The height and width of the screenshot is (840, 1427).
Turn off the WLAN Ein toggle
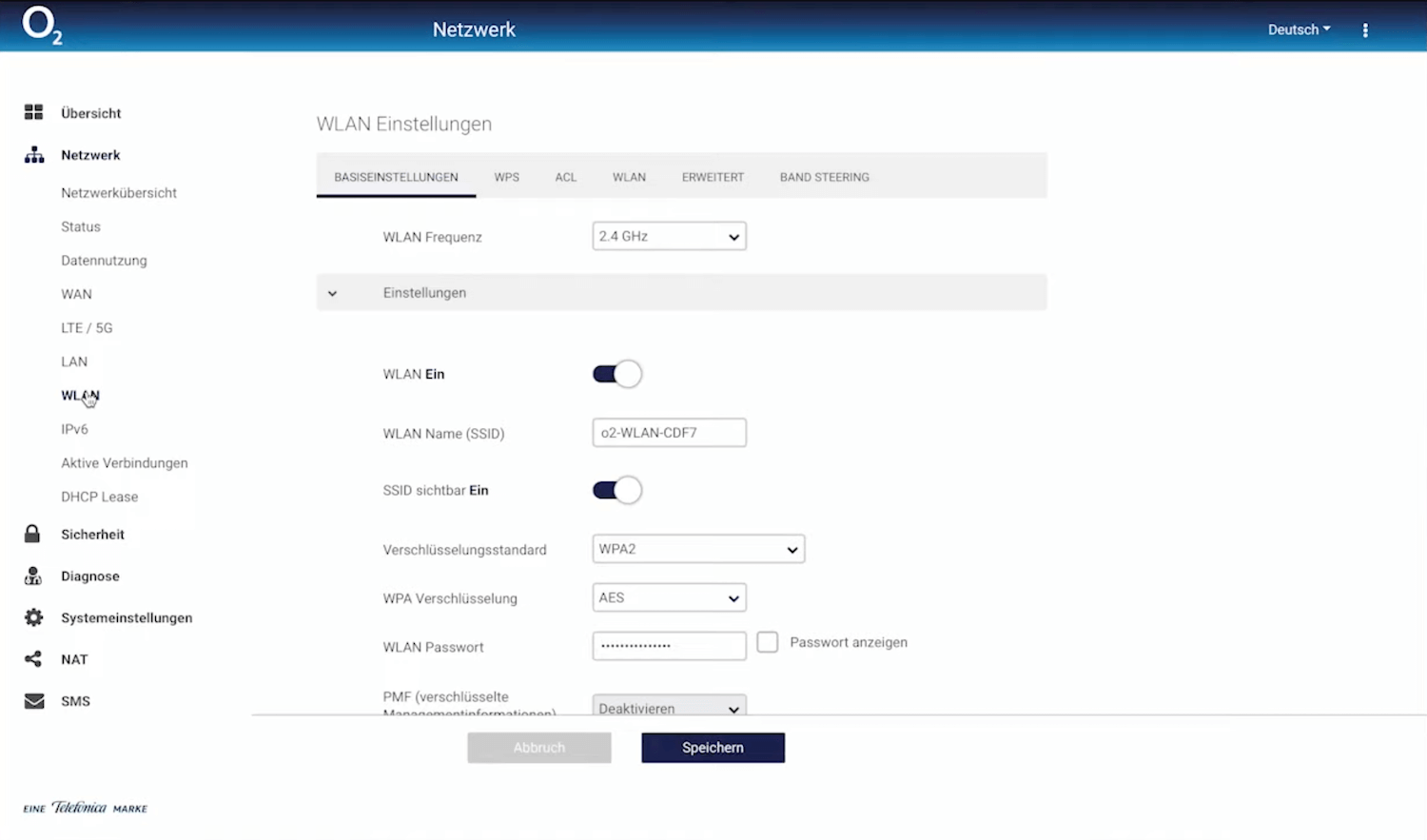pyautogui.click(x=616, y=374)
